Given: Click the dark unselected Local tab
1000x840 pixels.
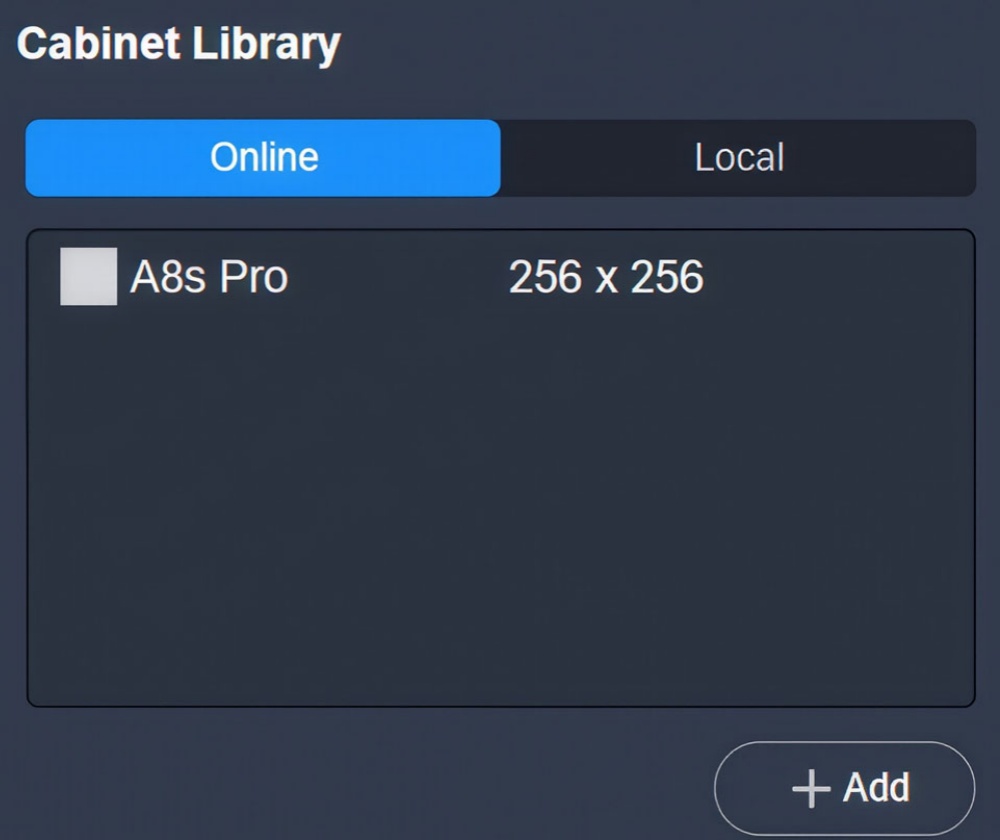Looking at the screenshot, I should [738, 158].
